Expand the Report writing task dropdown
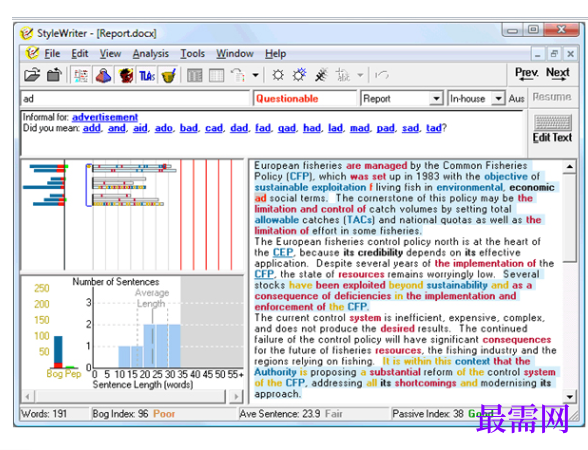Viewport: 588px width, 450px height. tap(436, 99)
